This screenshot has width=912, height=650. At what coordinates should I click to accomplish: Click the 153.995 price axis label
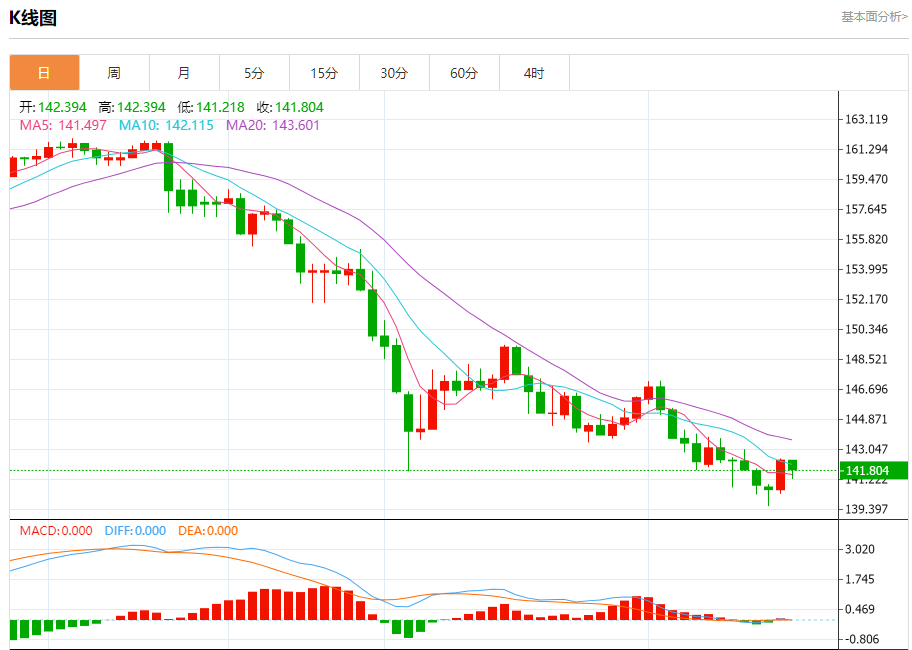pyautogui.click(x=866, y=269)
